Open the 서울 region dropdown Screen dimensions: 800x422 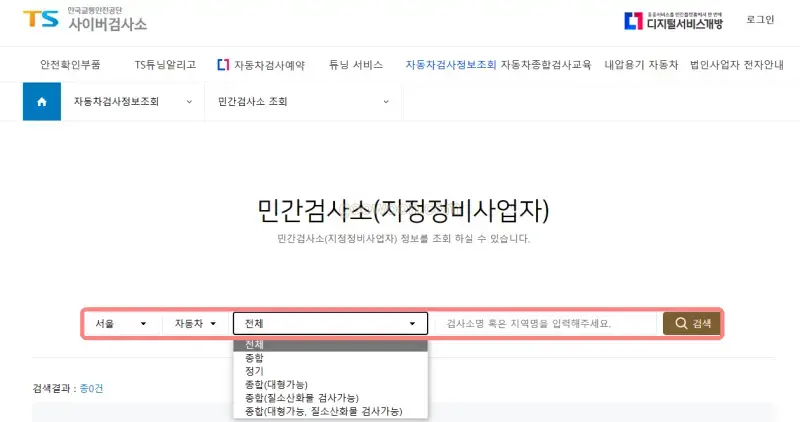pos(121,324)
